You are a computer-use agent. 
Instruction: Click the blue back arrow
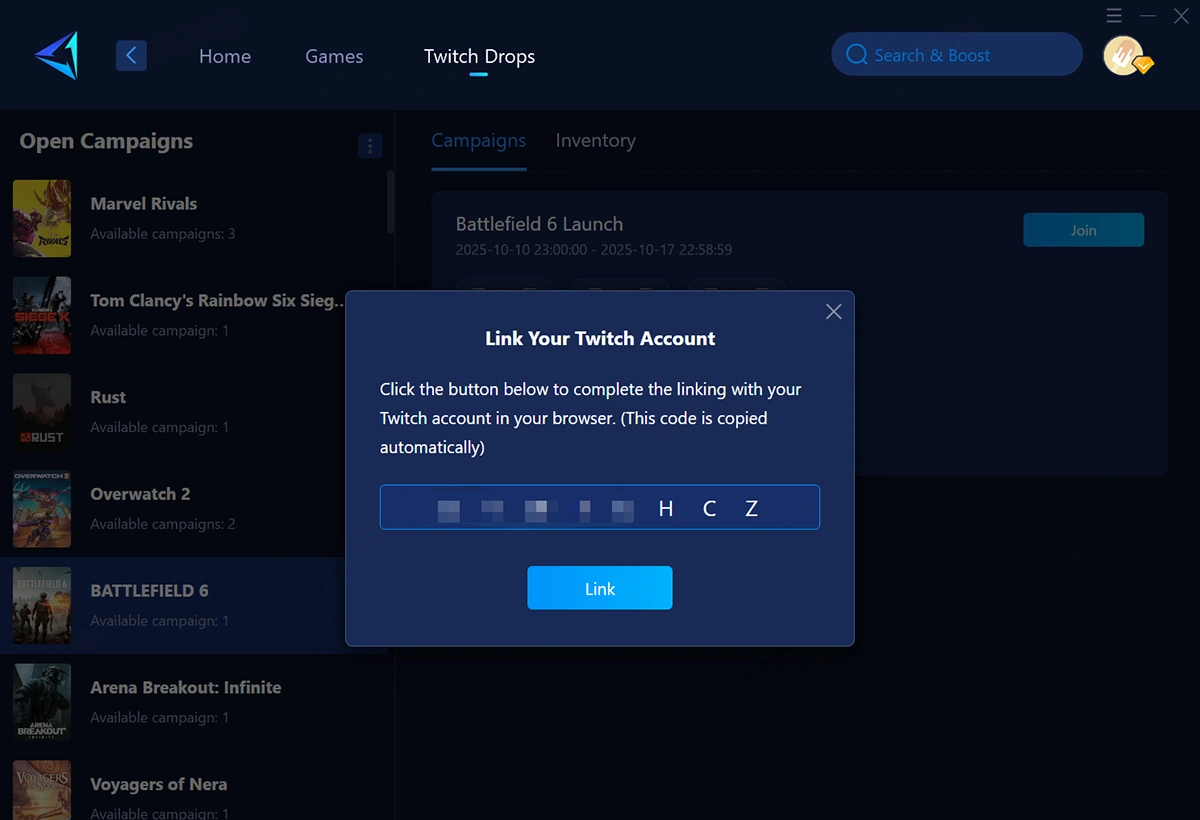click(x=131, y=55)
